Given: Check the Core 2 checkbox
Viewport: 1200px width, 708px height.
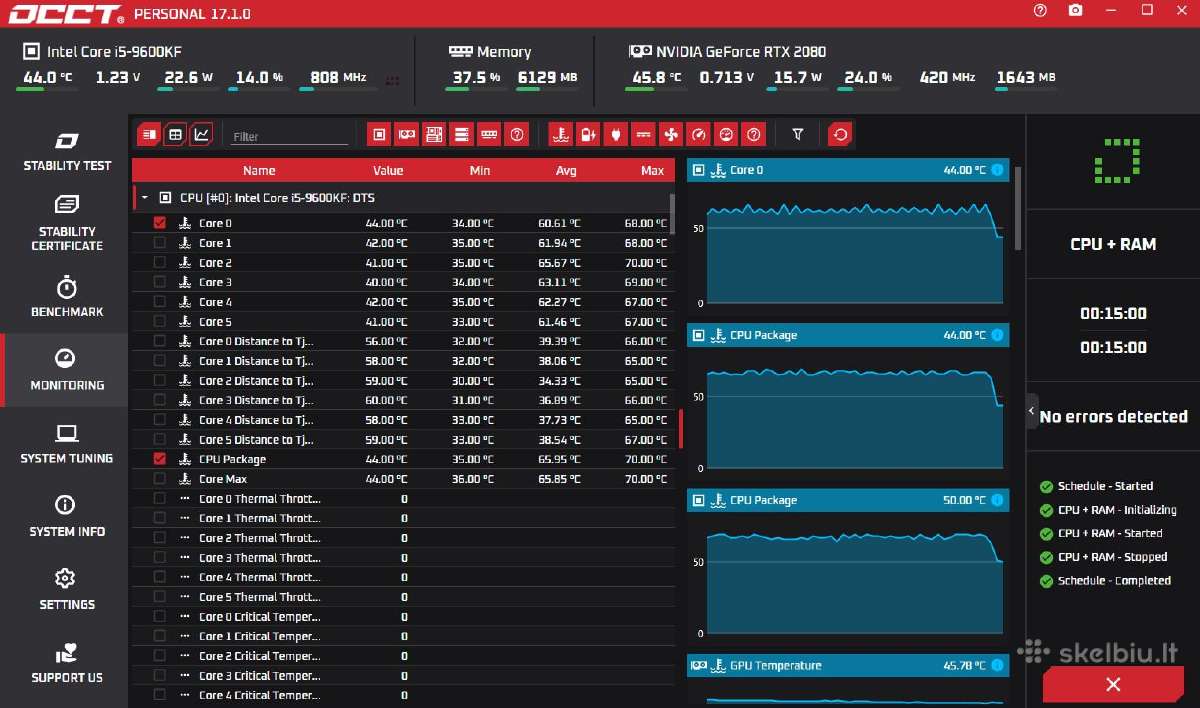Looking at the screenshot, I should coord(159,262).
